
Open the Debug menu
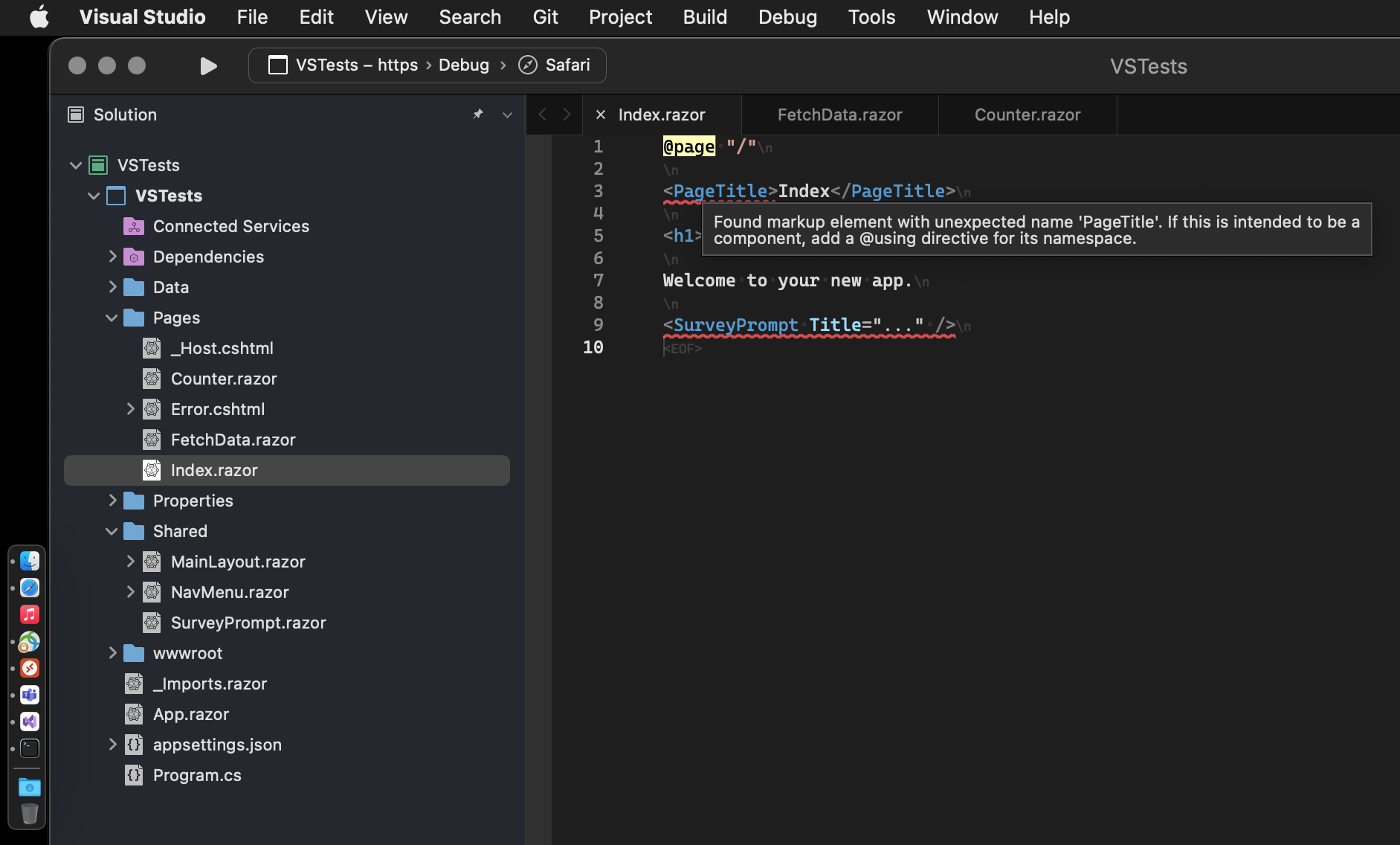point(787,17)
